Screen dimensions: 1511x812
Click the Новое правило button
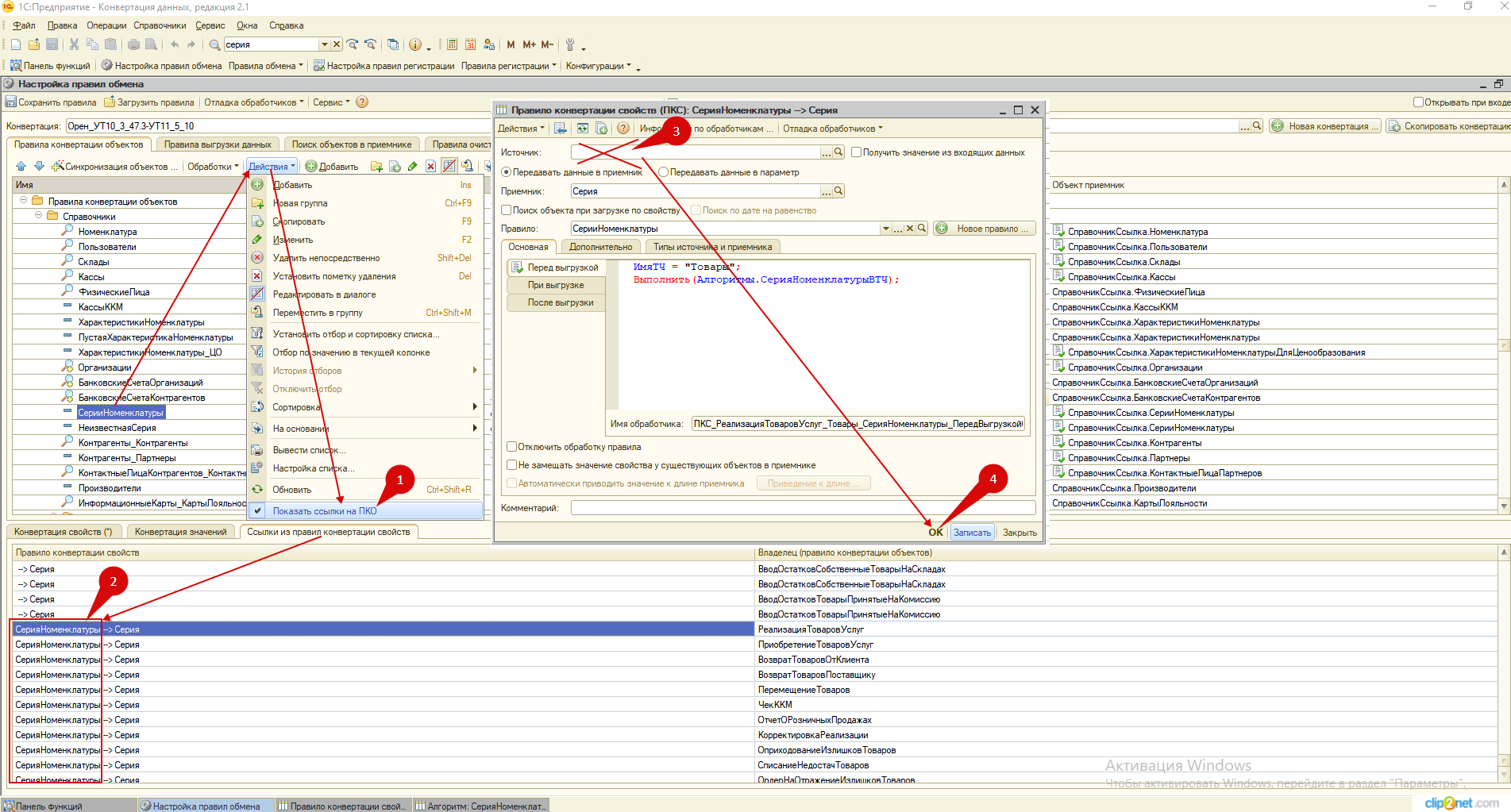click(985, 229)
